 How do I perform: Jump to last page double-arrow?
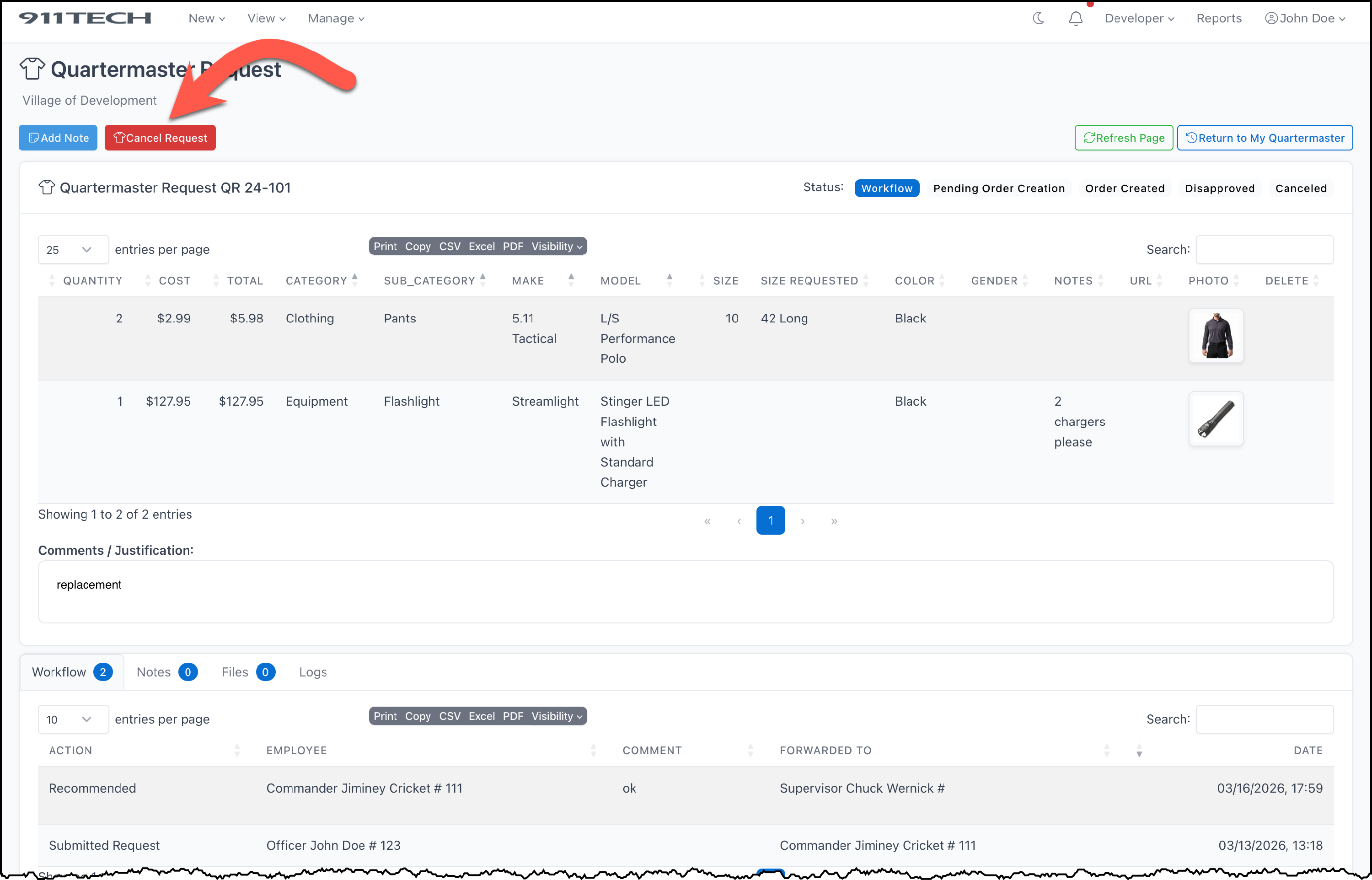pos(834,520)
